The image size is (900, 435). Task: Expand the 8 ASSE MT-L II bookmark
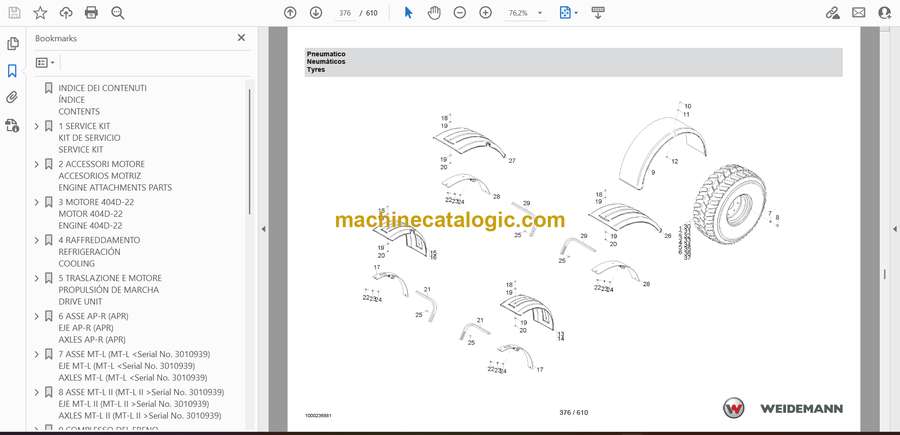tap(37, 392)
